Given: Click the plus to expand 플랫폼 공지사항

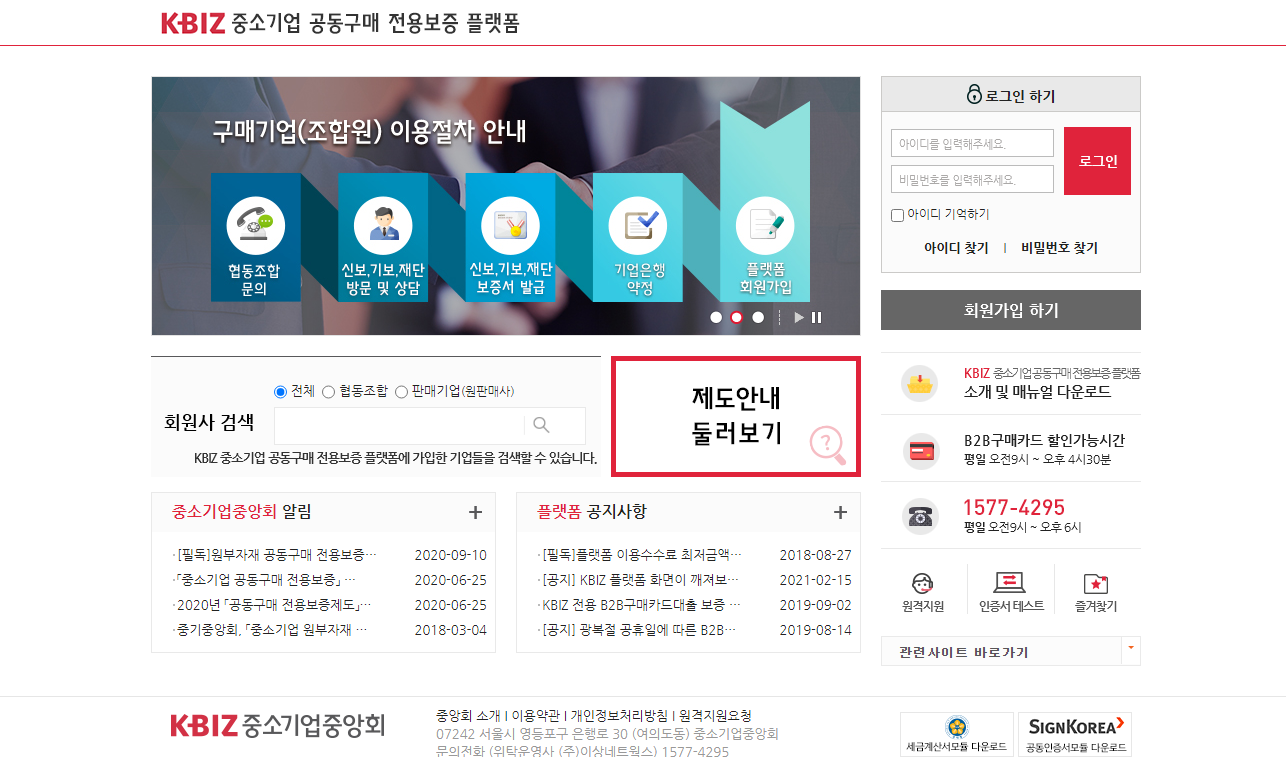Looking at the screenshot, I should point(840,511).
